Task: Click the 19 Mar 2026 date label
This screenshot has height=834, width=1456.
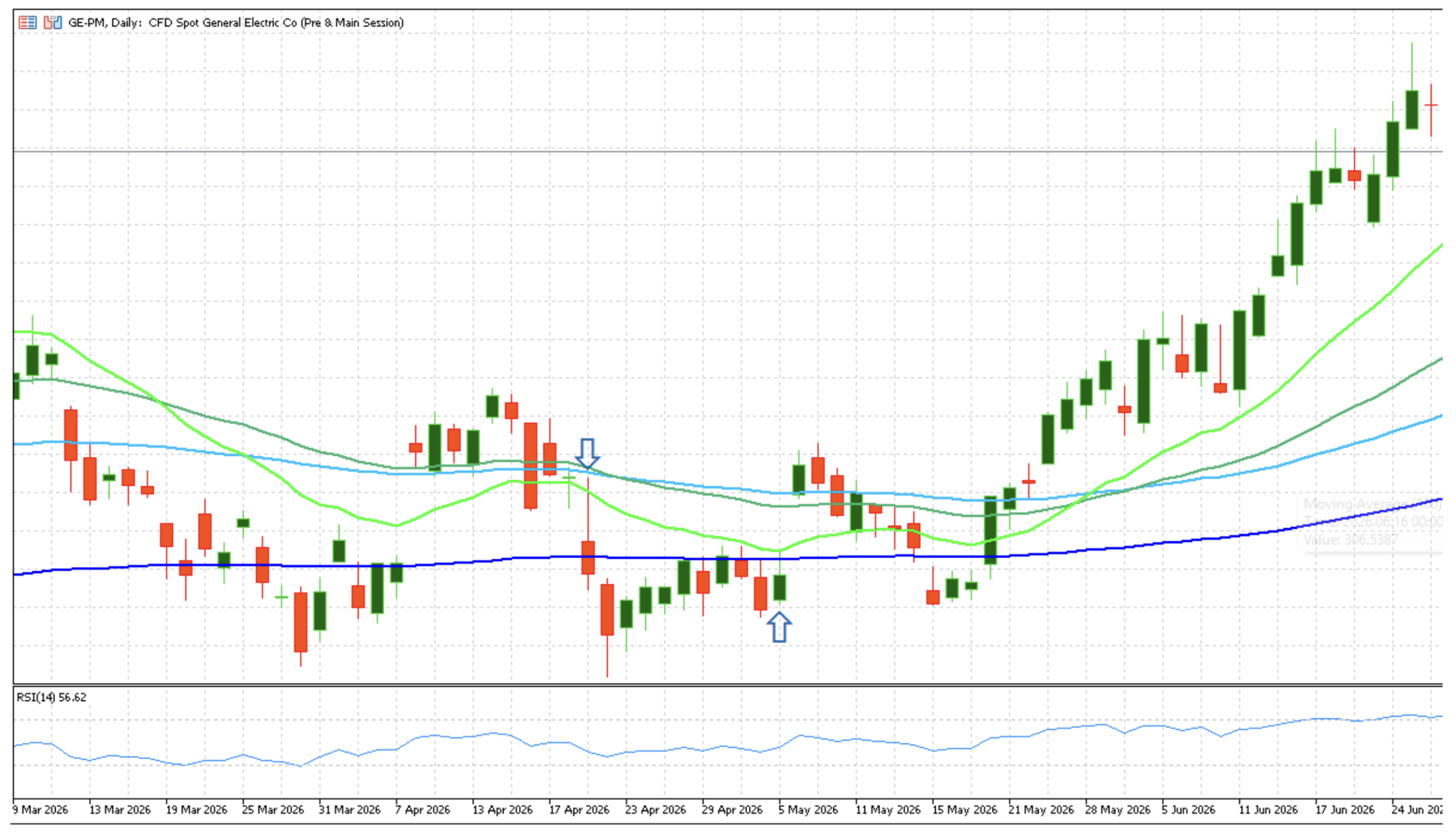Action: [x=197, y=810]
